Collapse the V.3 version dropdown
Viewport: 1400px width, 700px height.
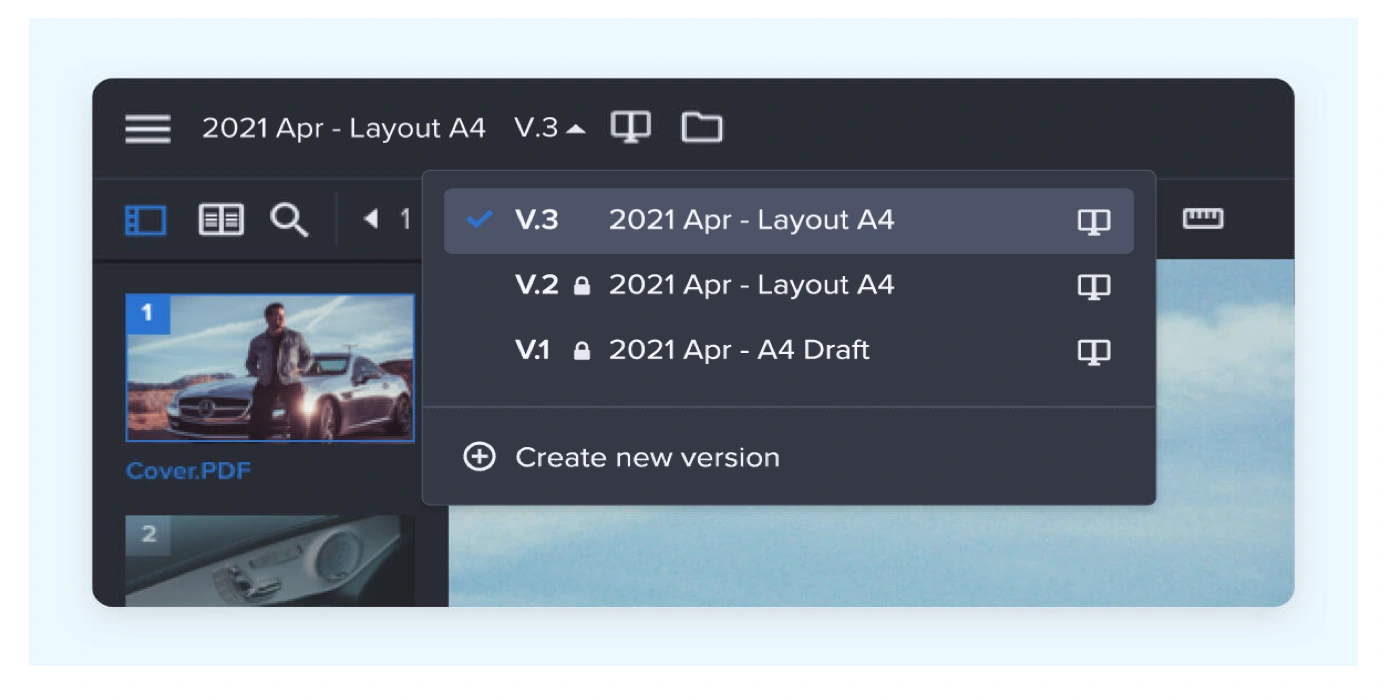coord(549,129)
